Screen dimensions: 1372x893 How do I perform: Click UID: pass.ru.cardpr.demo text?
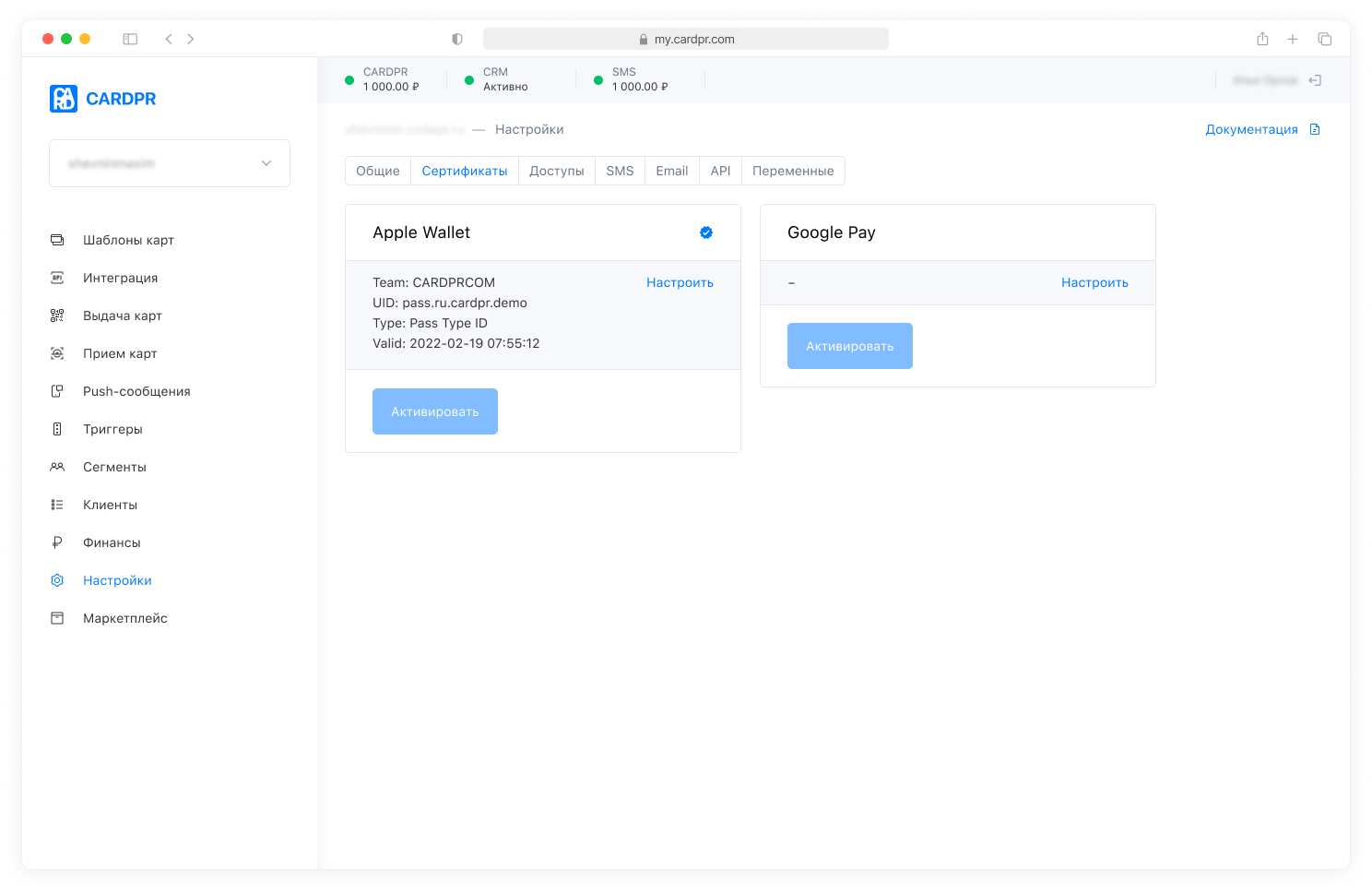click(x=450, y=303)
